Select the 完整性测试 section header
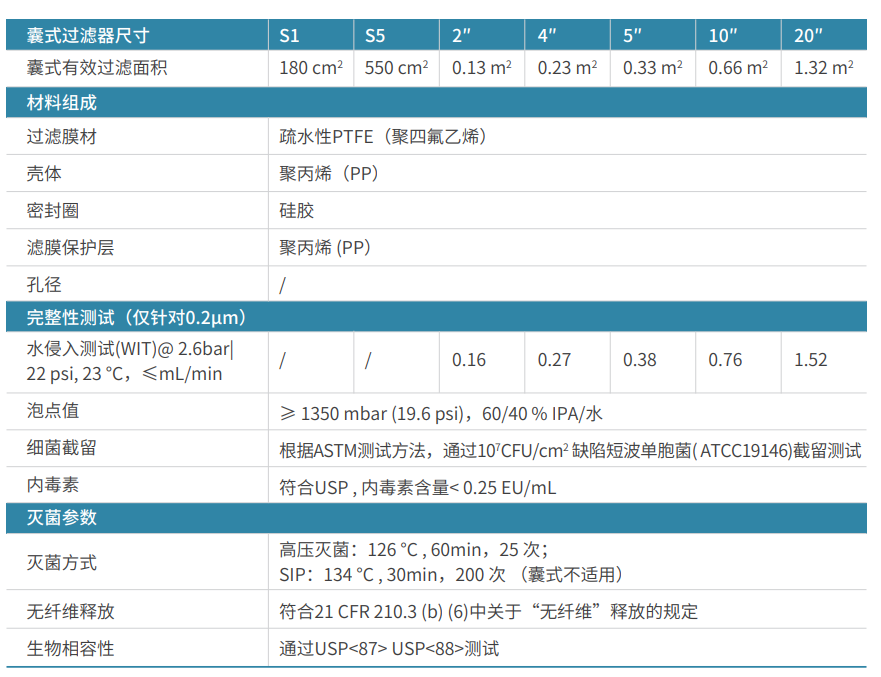This screenshot has height=677, width=881. [136, 318]
